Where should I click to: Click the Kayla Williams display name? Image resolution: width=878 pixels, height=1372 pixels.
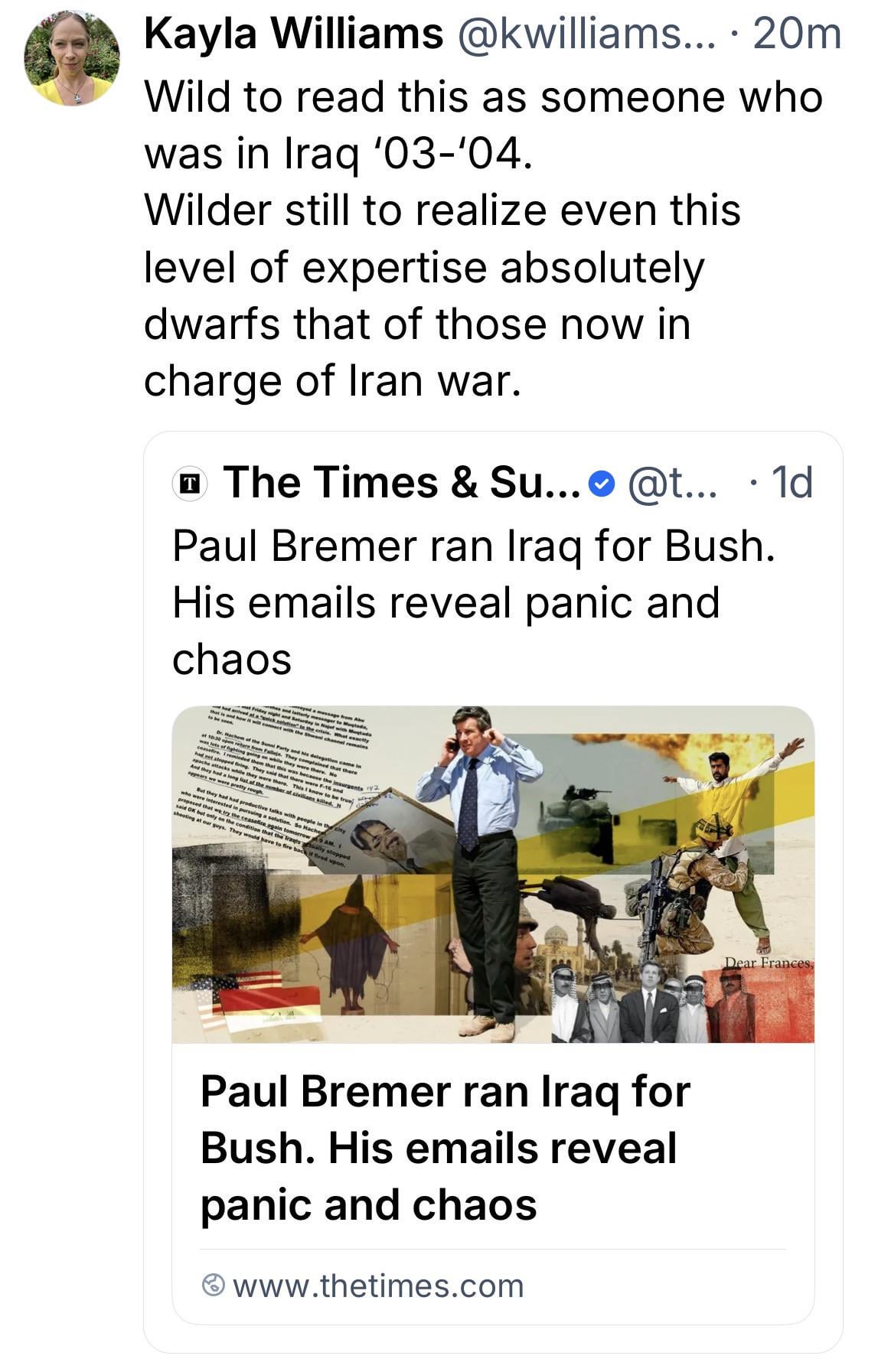(x=294, y=35)
